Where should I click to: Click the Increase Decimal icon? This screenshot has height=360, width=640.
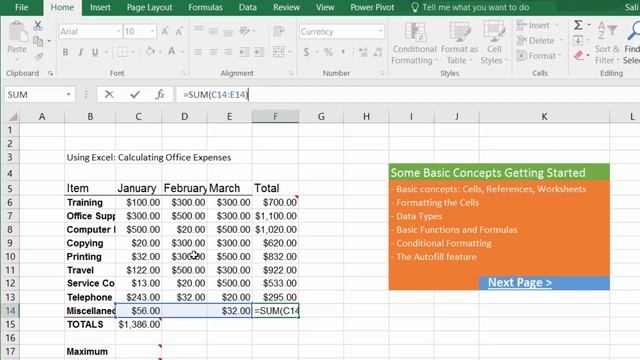(363, 52)
